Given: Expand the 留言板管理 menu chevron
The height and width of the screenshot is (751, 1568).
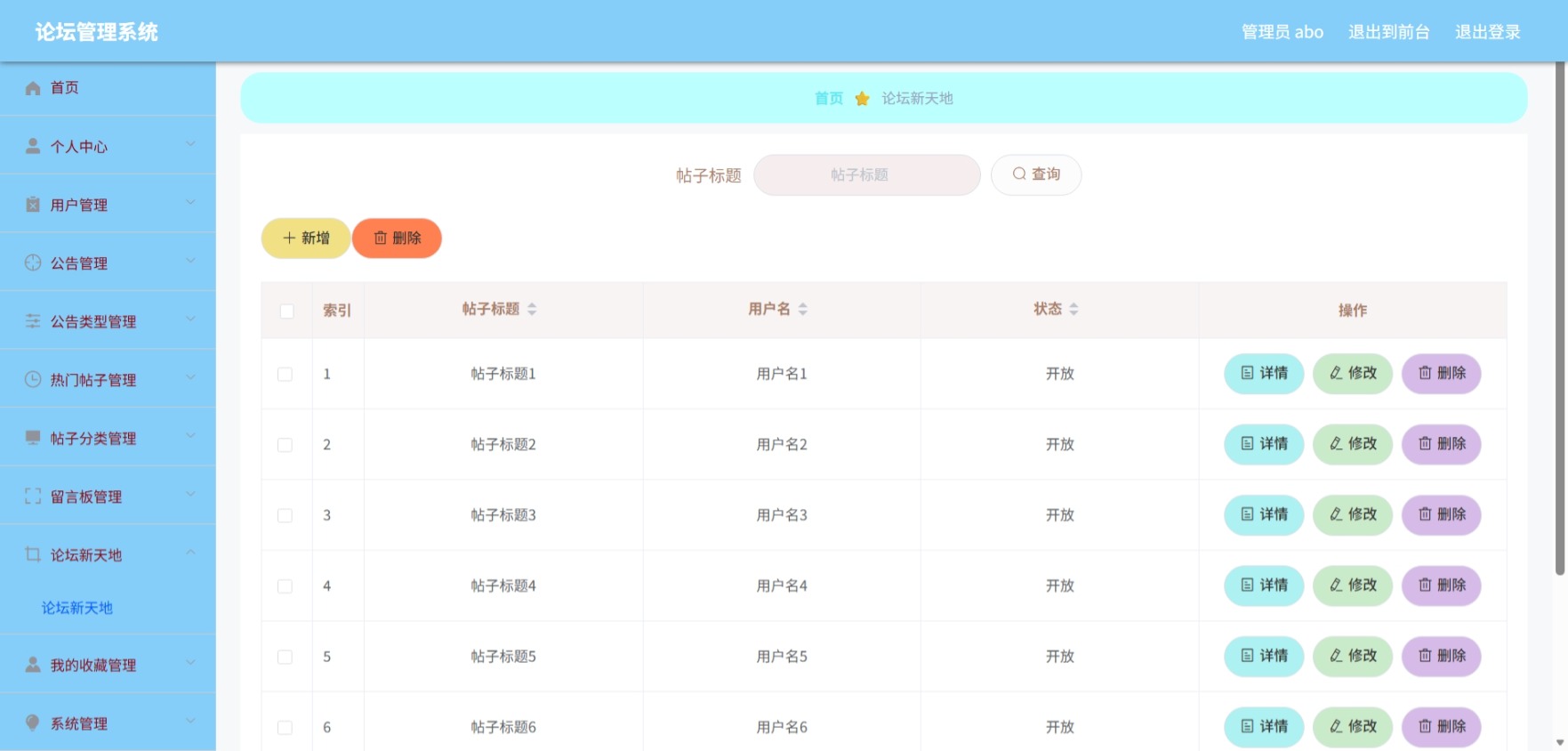Looking at the screenshot, I should click(x=190, y=495).
